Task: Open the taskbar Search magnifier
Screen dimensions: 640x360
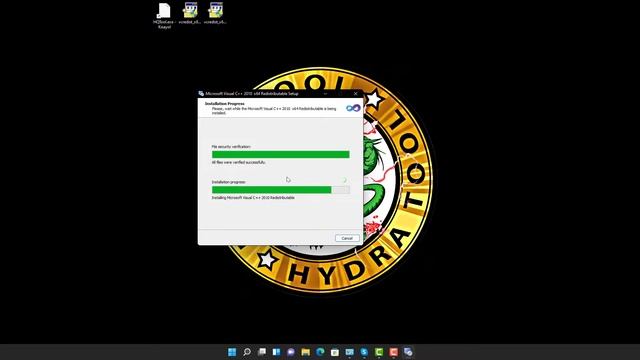Action: click(x=247, y=352)
